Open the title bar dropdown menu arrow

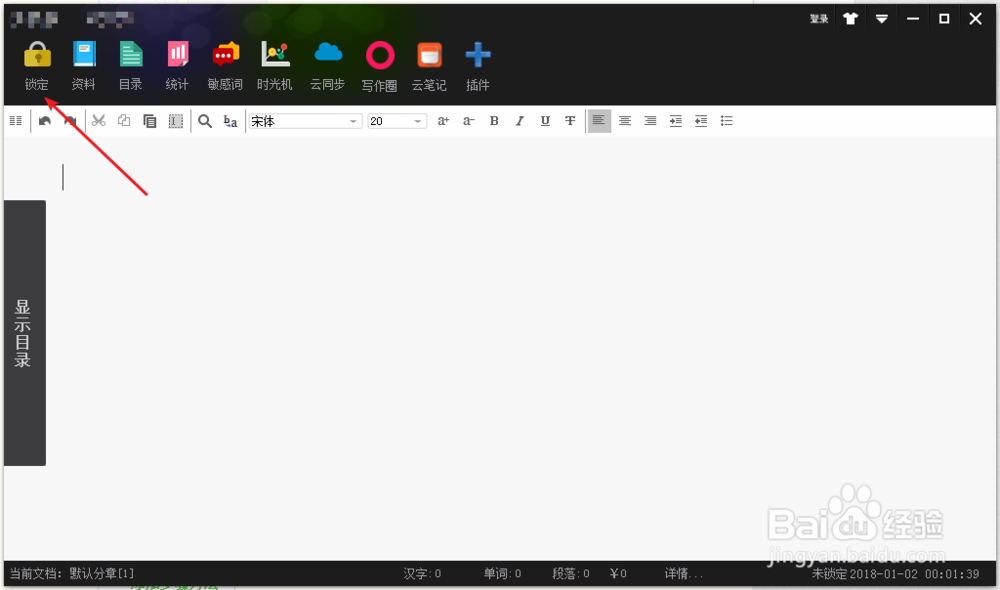[x=881, y=19]
